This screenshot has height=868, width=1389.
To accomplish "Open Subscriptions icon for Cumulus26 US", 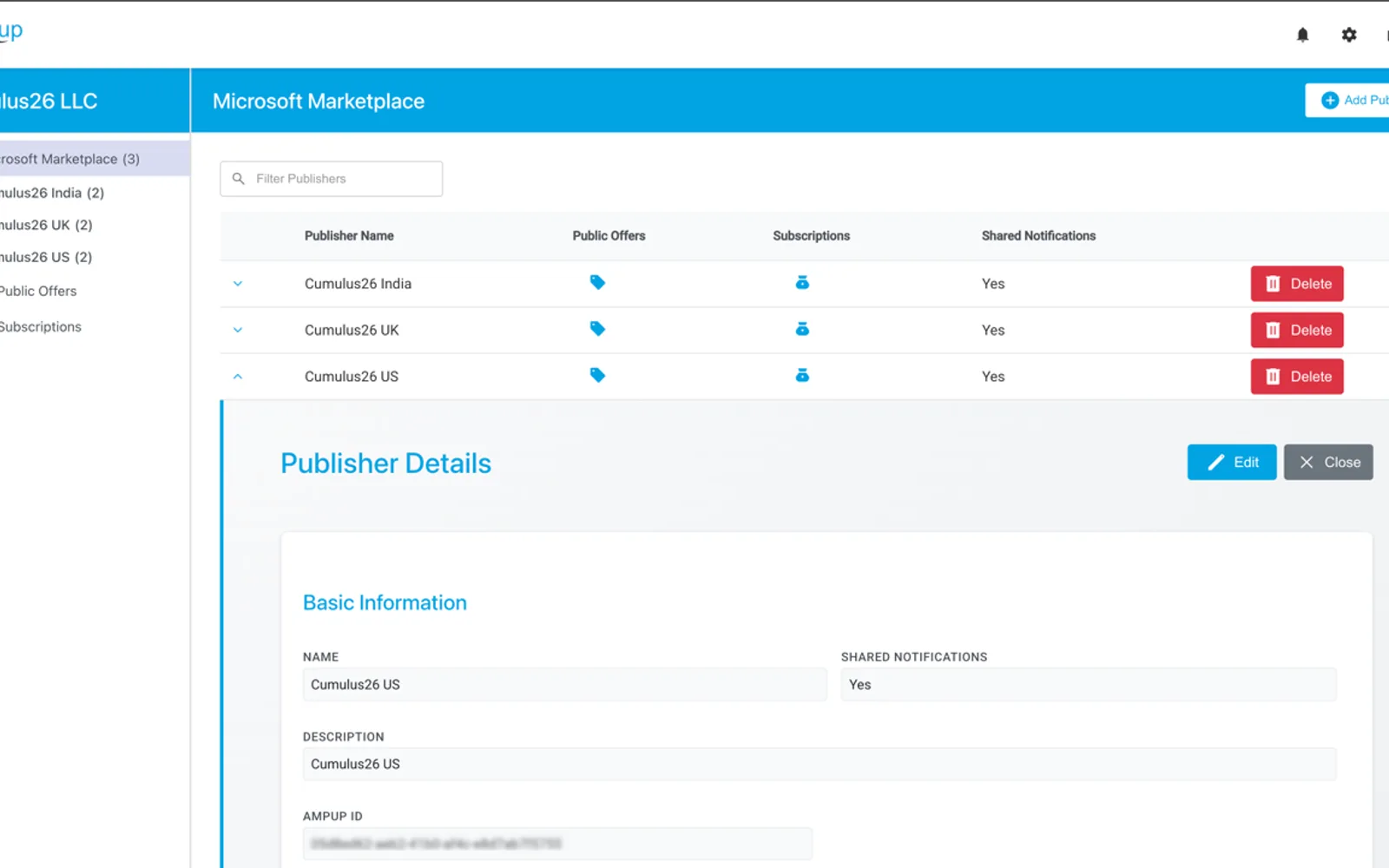I will click(x=802, y=375).
